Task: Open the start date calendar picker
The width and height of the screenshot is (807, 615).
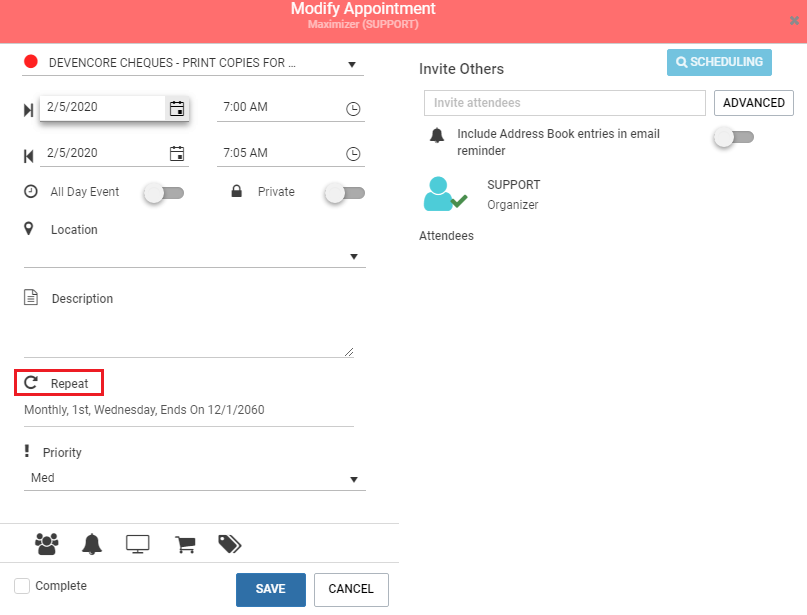Action: click(177, 109)
